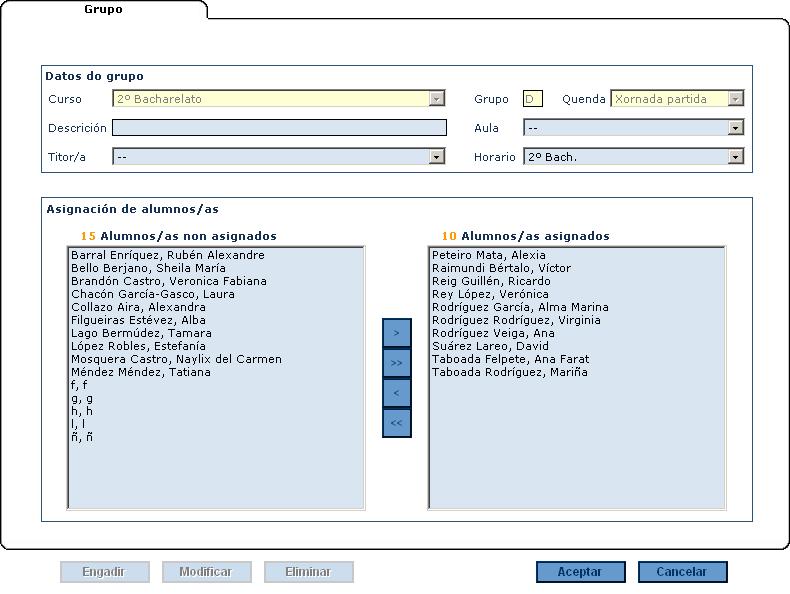Select Barral Enríquez, Rubén Alexandre in unassigned list
The height and width of the screenshot is (594, 790).
(x=167, y=255)
